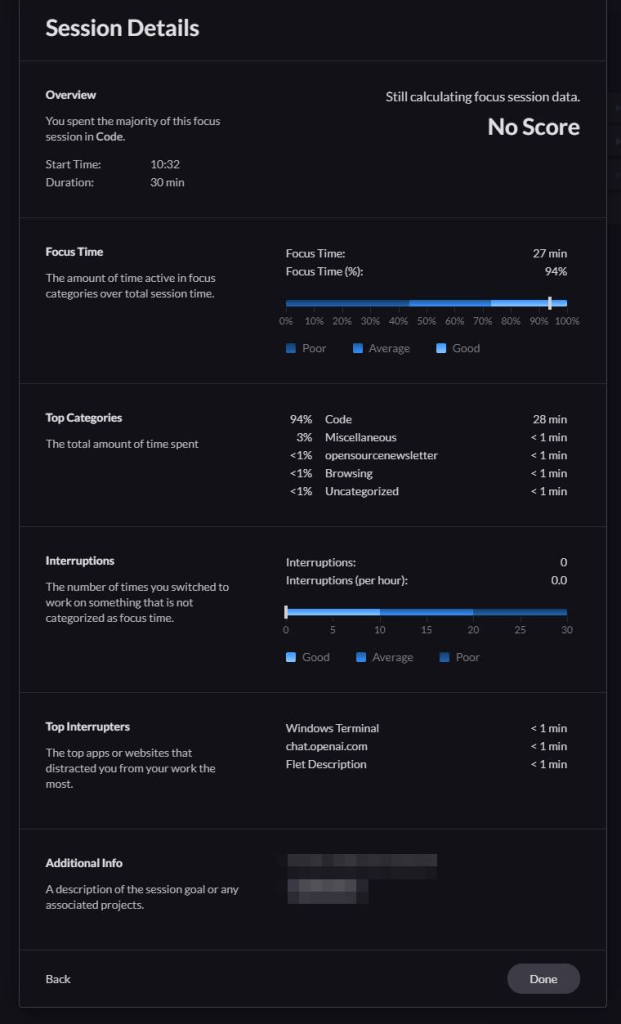Viewport: 621px width, 1024px height.
Task: Click the Average swatch in the Interruptions legend
Action: click(362, 658)
